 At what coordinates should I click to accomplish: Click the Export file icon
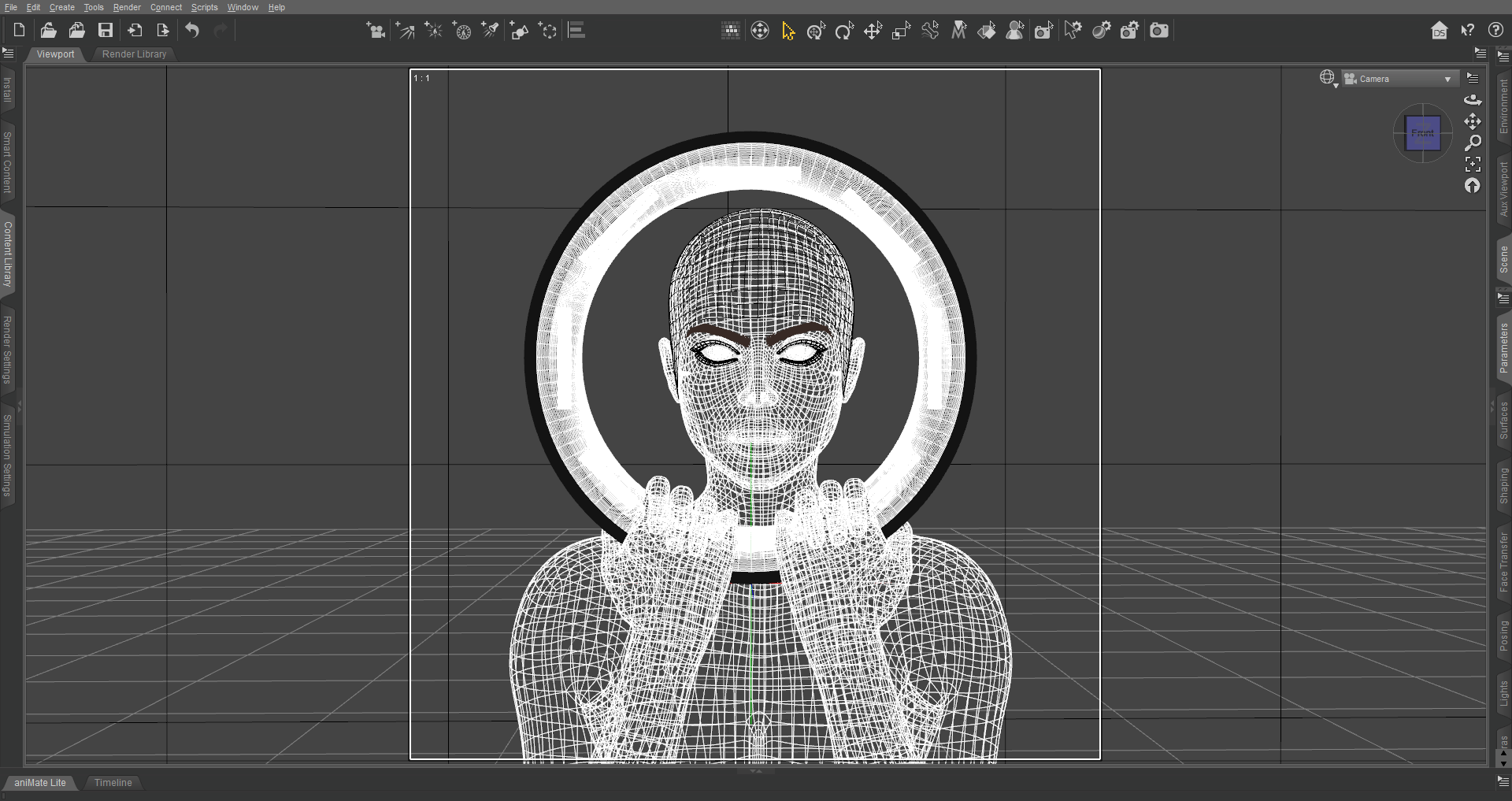(163, 31)
